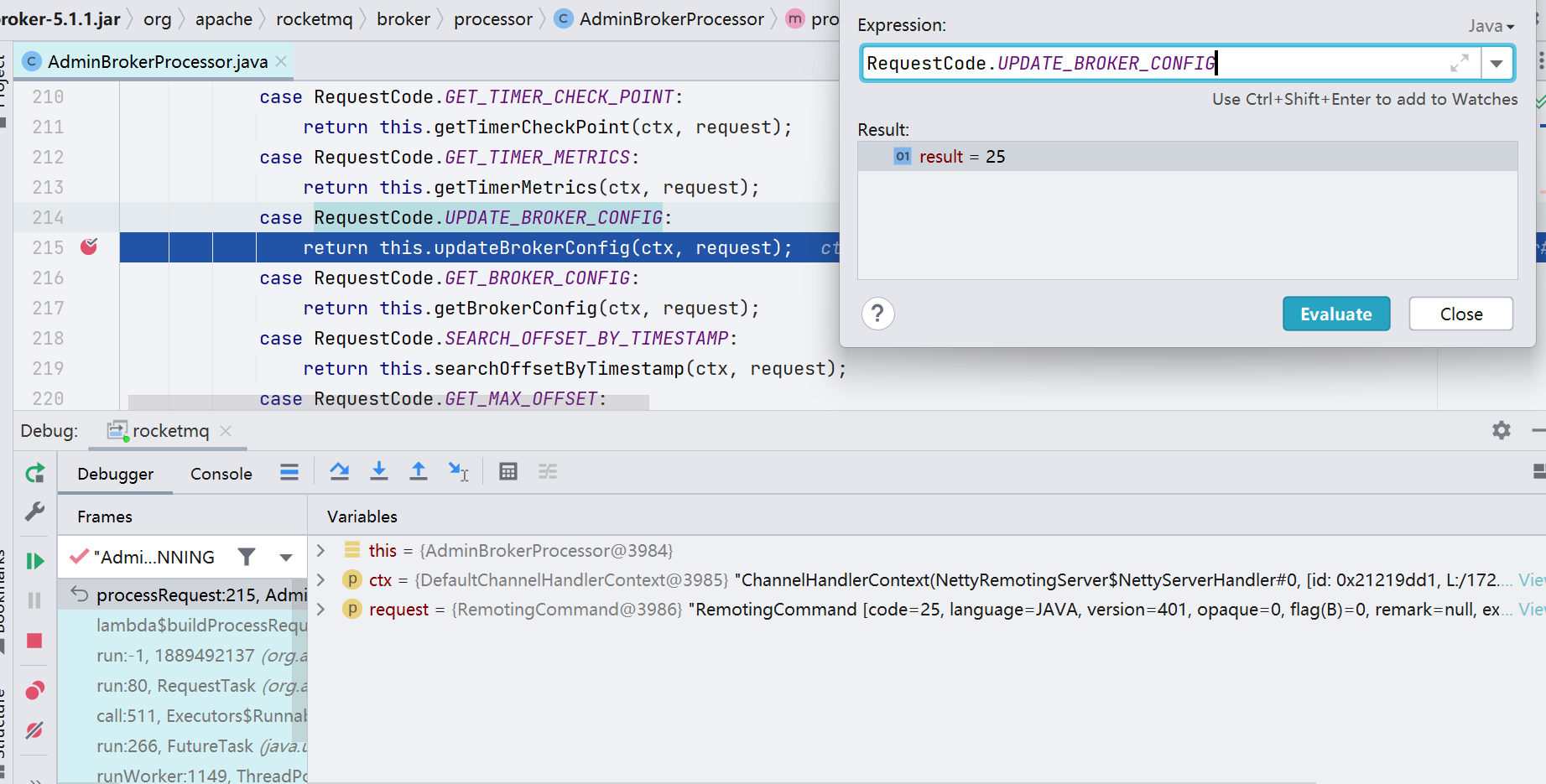The width and height of the screenshot is (1546, 784).
Task: Open the Java language selector dropdown
Action: 1492,25
